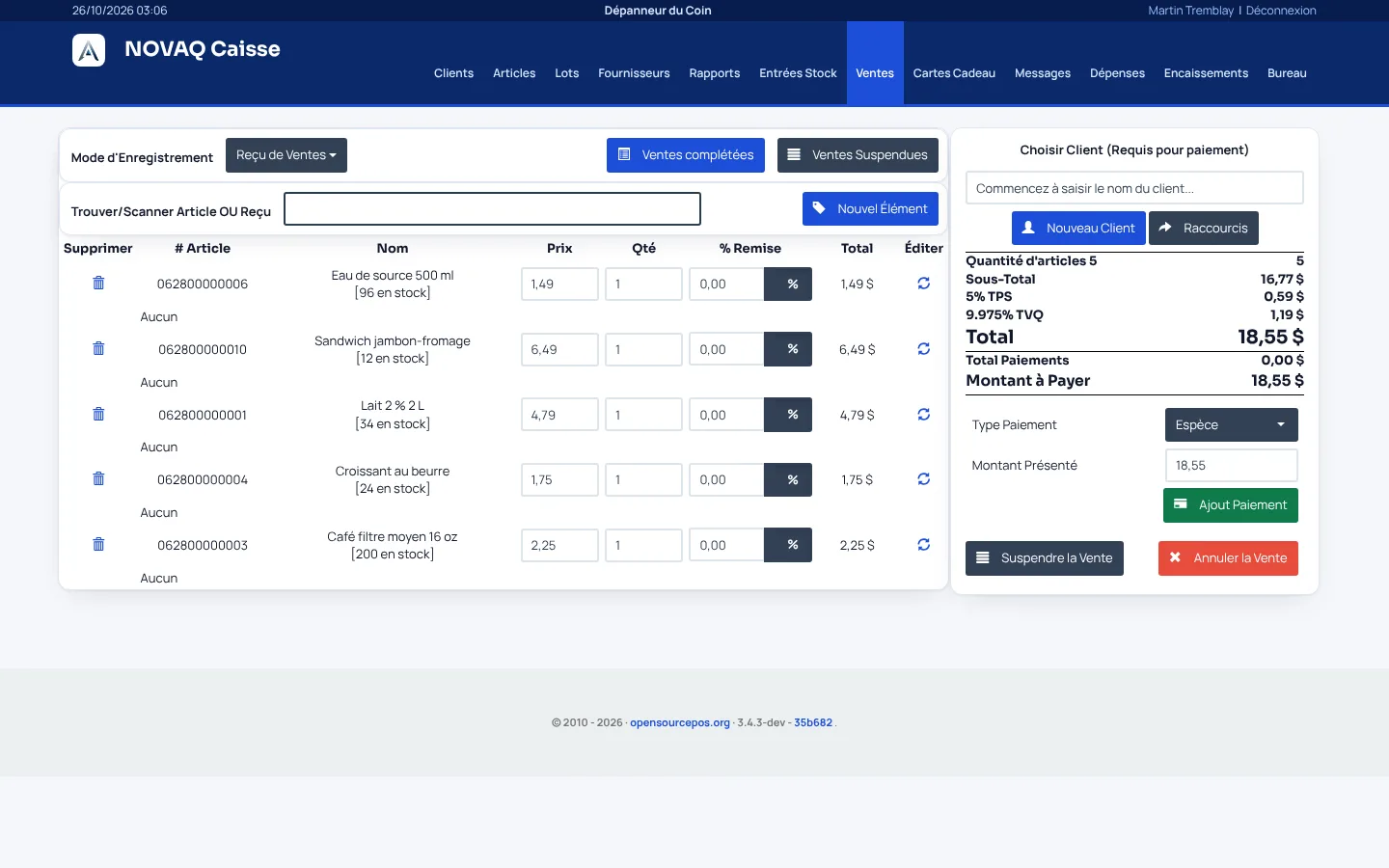Click the trash icon for Lait 2 % 2 L
1389x868 pixels.
[x=98, y=414]
